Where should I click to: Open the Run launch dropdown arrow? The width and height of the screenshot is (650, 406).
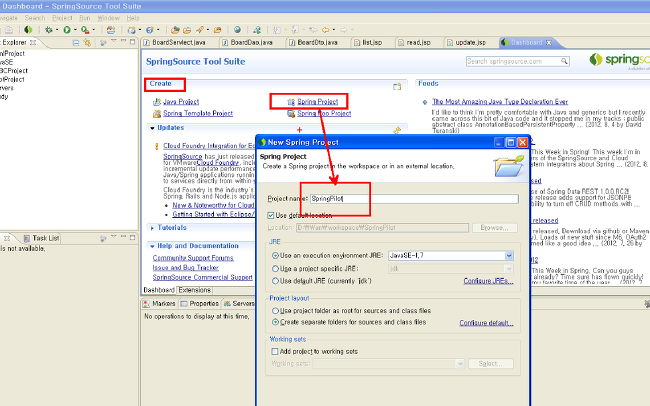click(75, 30)
